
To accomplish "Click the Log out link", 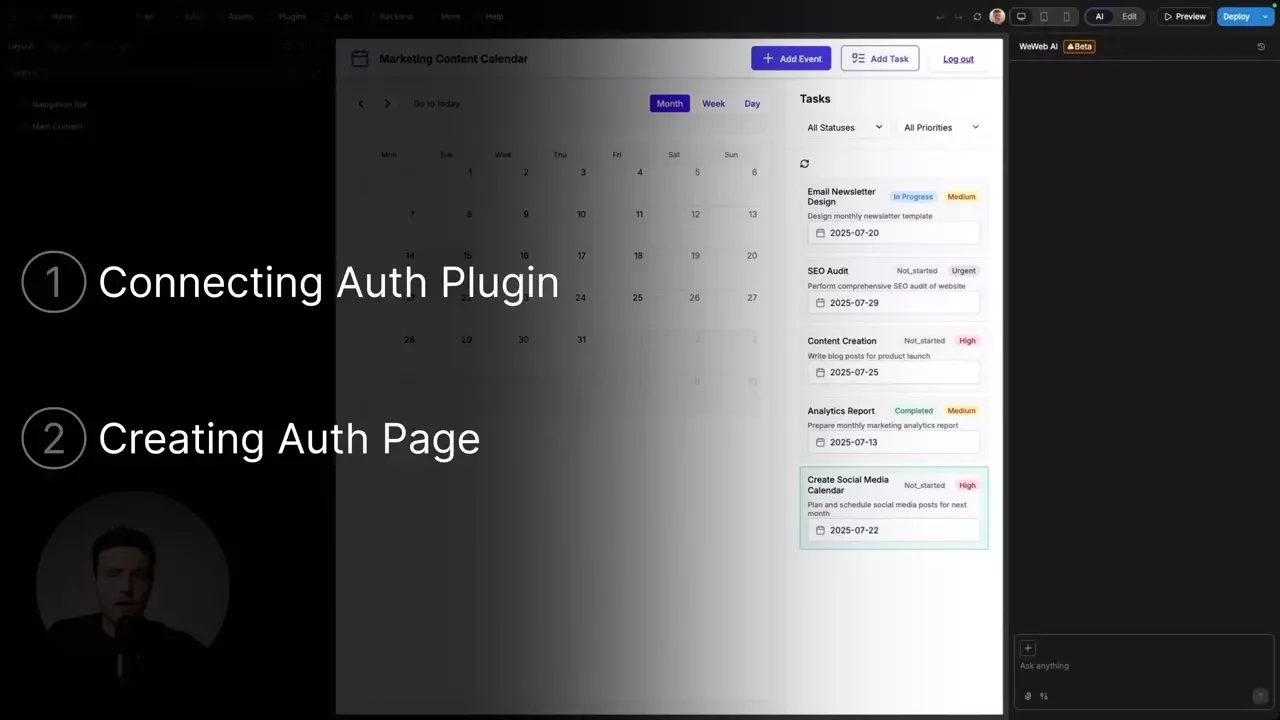I will [957, 58].
